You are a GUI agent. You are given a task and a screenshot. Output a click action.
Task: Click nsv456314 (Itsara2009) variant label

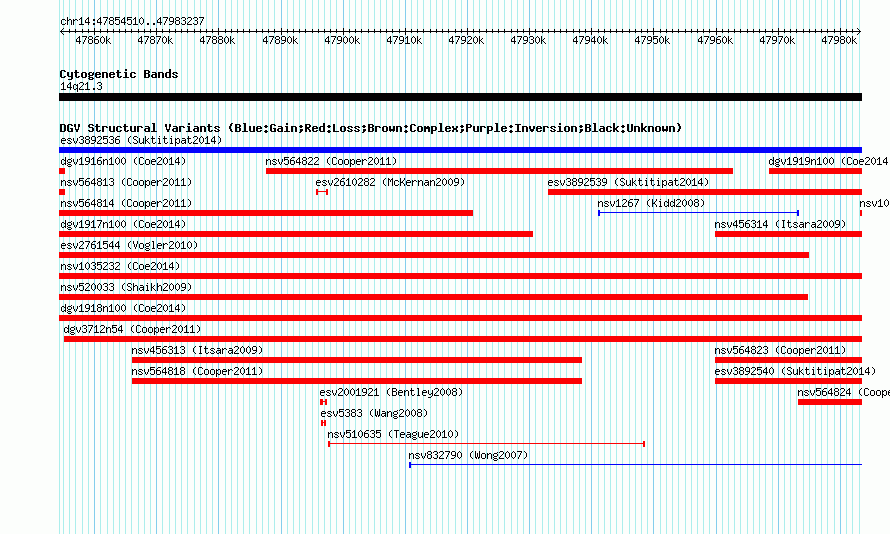coord(780,224)
